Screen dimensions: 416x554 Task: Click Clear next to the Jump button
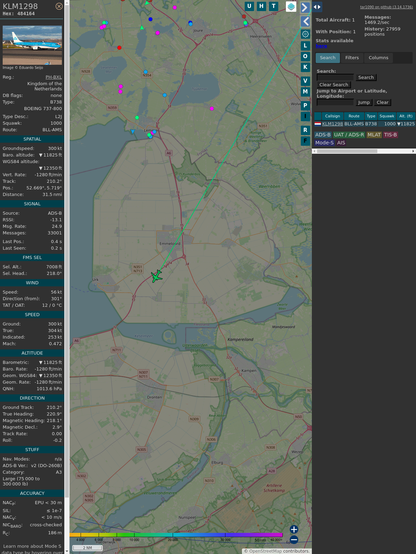click(382, 102)
